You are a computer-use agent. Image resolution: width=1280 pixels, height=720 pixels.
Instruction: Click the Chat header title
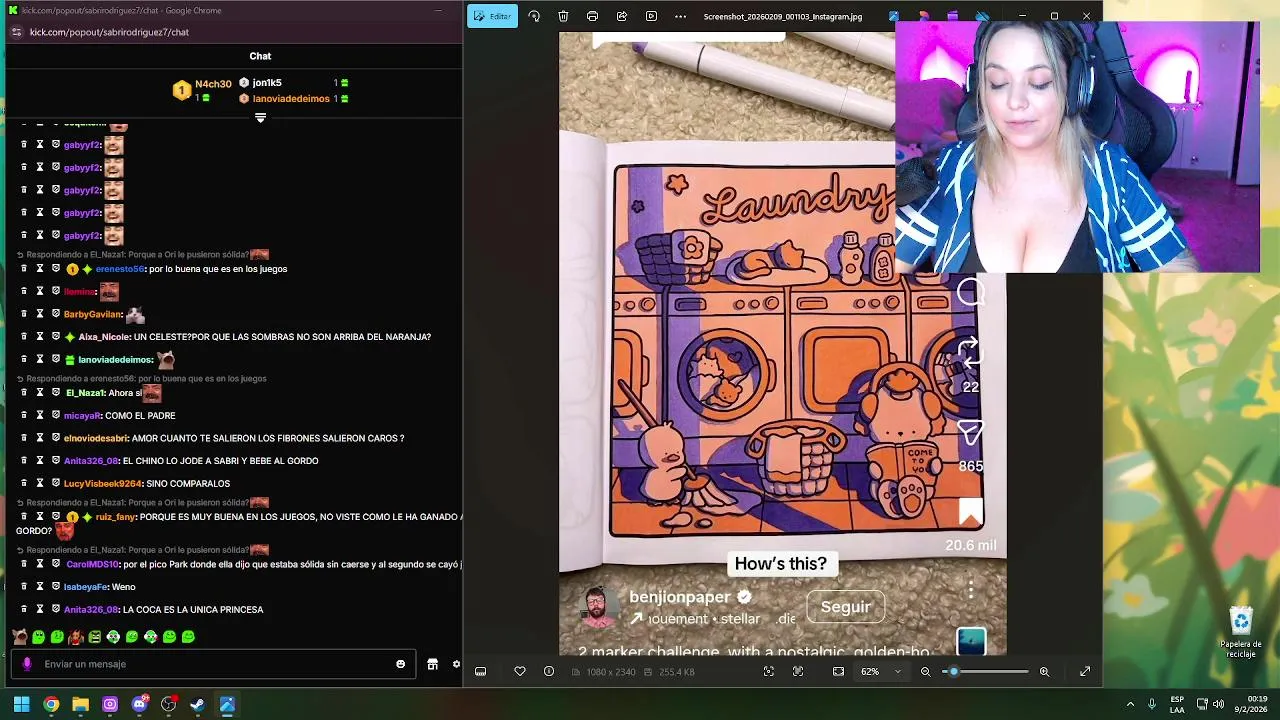(x=260, y=56)
